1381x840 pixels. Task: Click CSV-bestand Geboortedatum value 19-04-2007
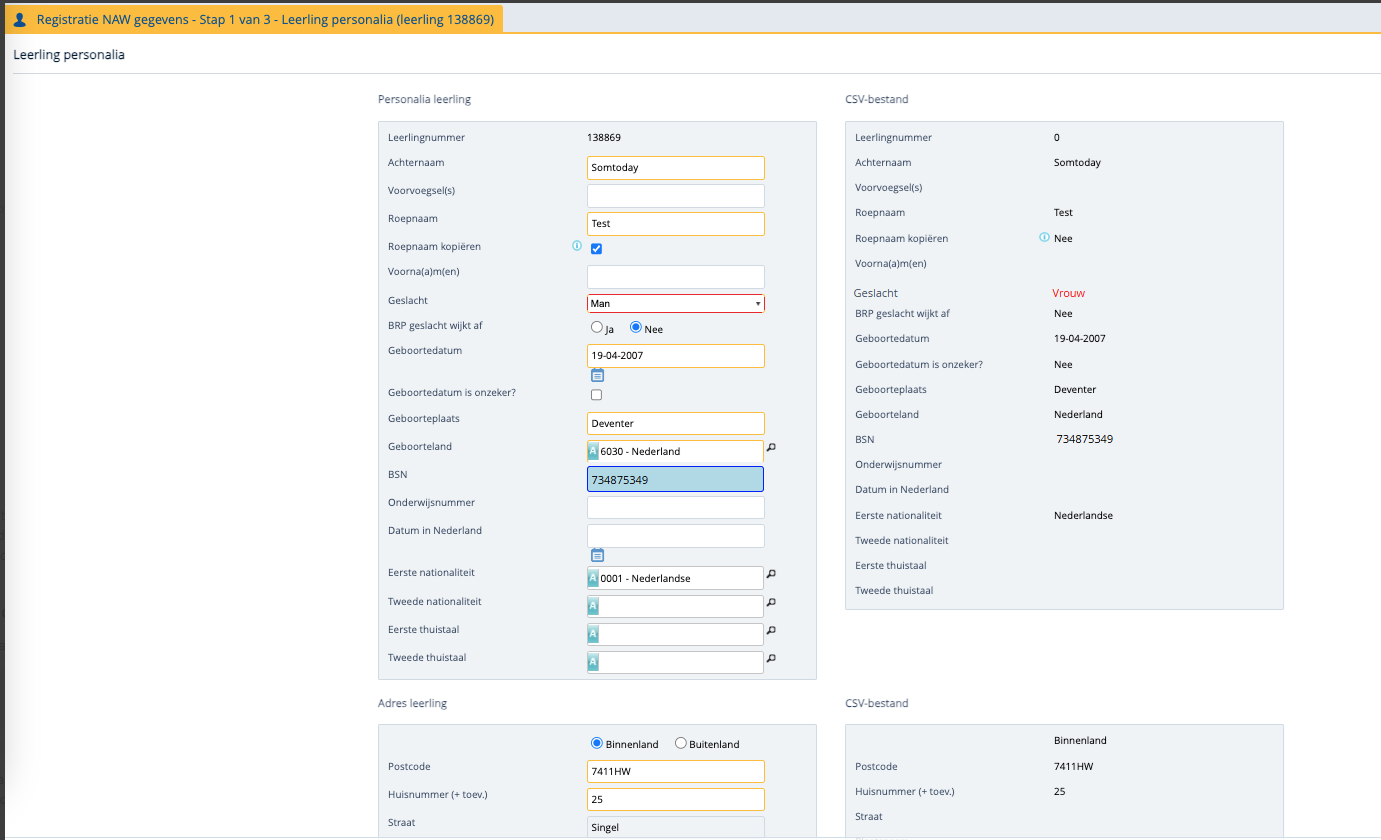tap(1080, 338)
